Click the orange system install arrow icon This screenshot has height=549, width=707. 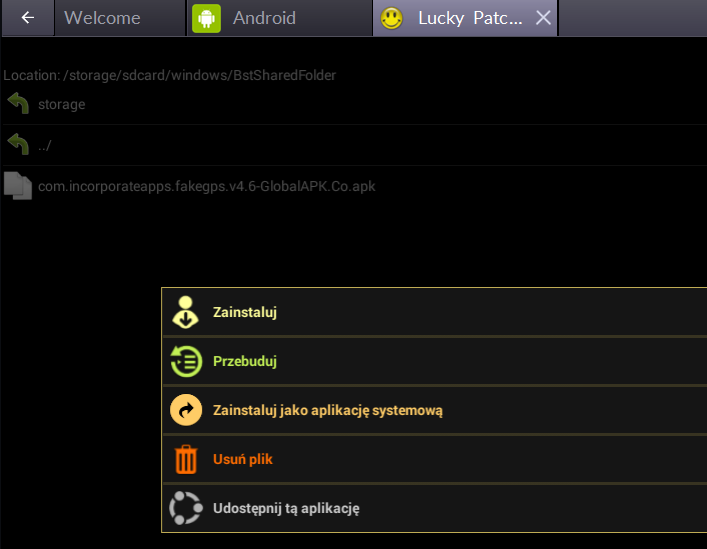coord(186,410)
